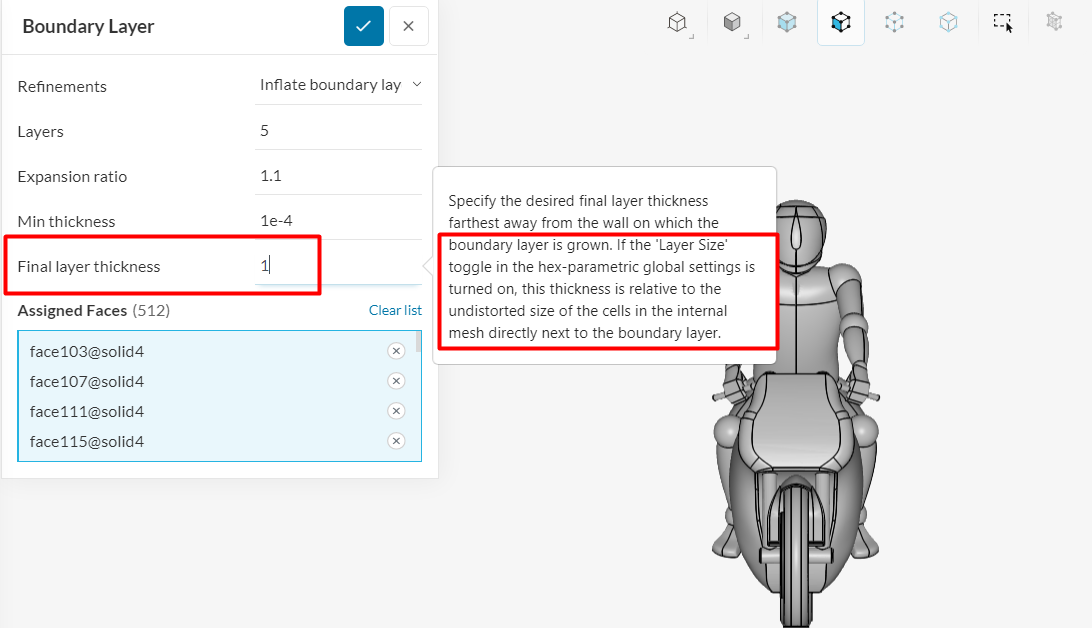
Task: Click the greyed-out mesh cube toolbar icon
Action: click(x=1054, y=22)
